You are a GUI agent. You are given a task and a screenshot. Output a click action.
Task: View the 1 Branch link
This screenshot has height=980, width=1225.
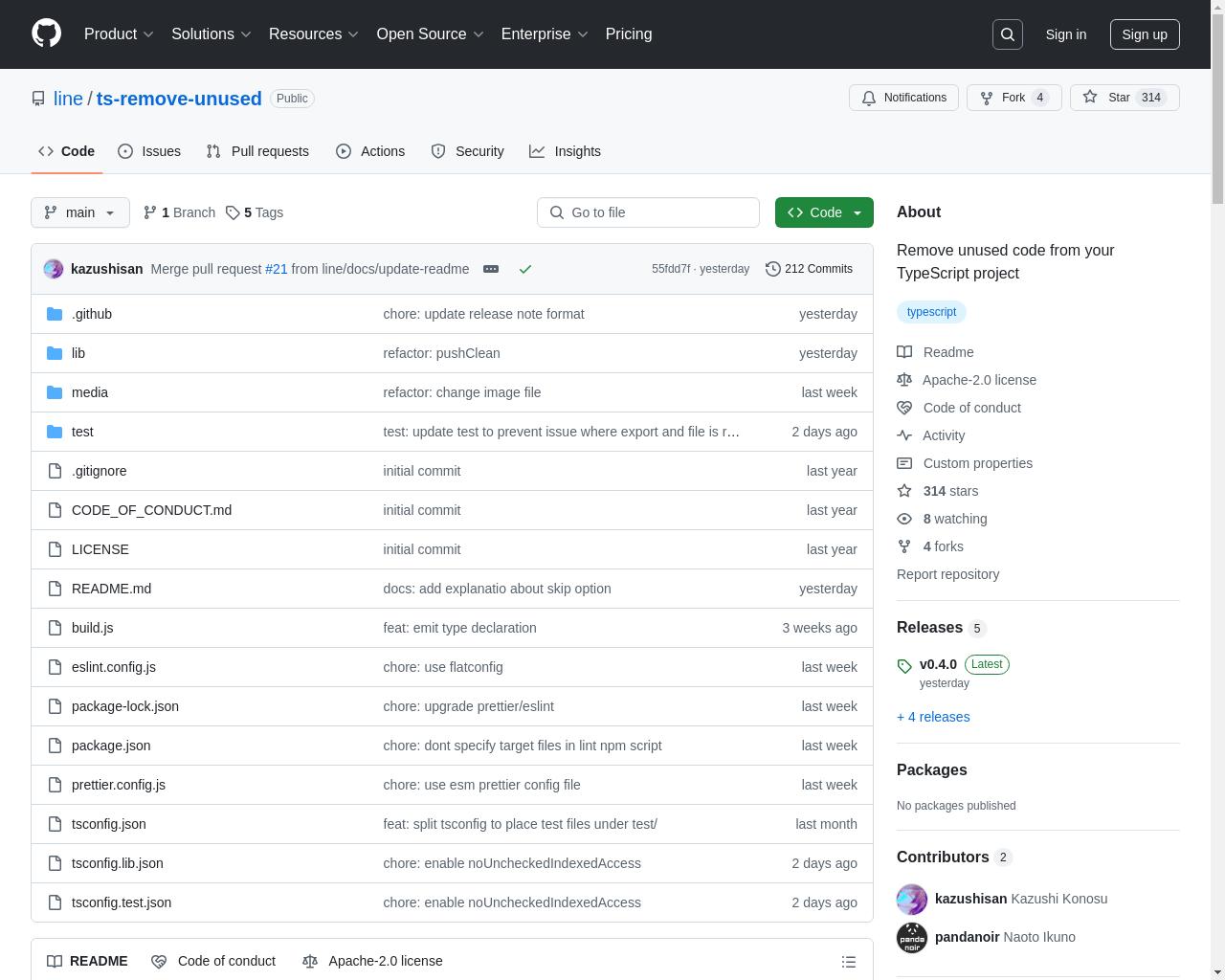point(179,212)
